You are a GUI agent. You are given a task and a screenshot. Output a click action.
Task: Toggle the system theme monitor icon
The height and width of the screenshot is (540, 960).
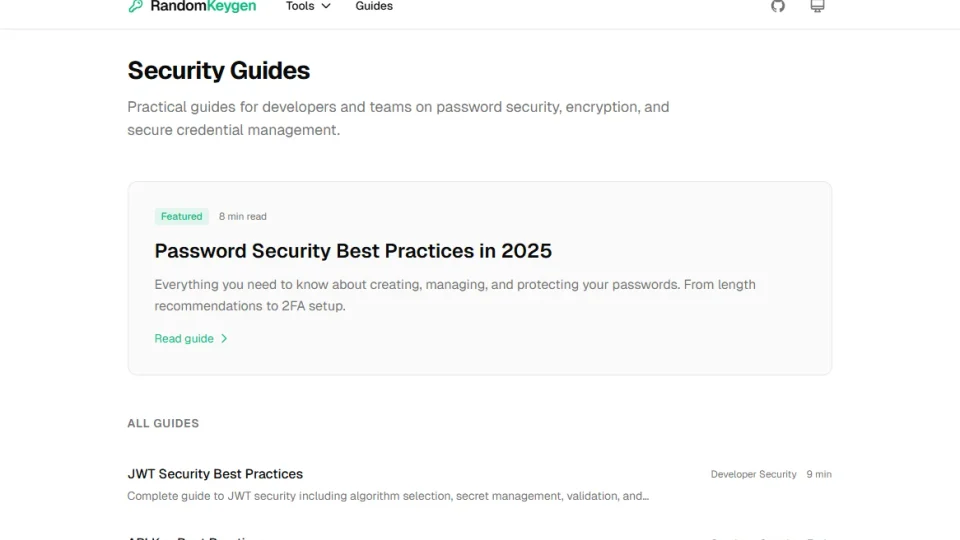tap(817, 6)
